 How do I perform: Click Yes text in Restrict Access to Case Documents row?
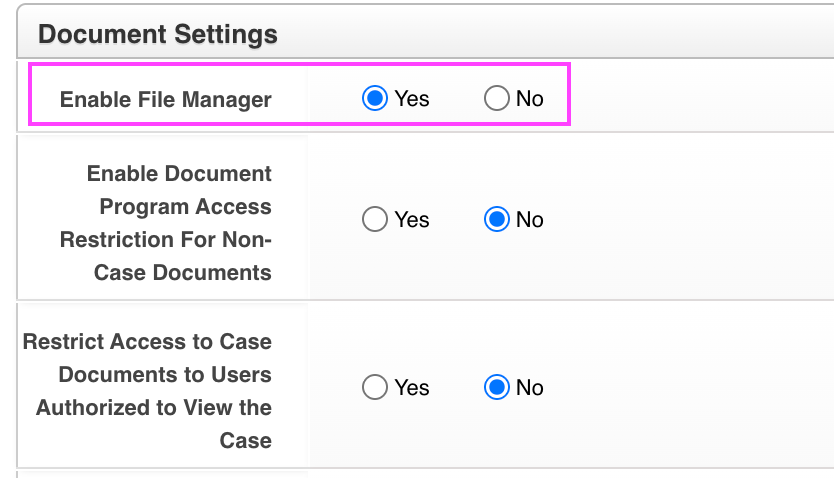click(x=412, y=388)
